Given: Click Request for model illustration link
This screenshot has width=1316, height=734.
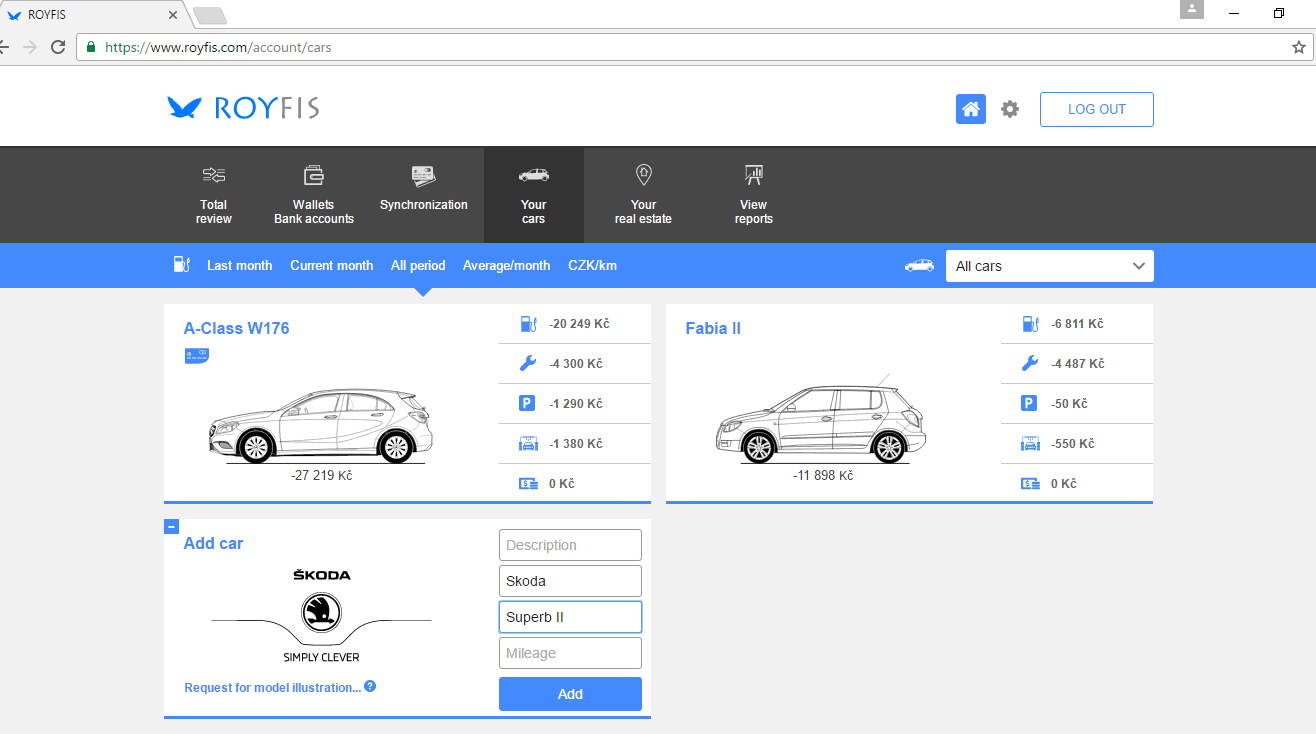Looking at the screenshot, I should pyautogui.click(x=273, y=688).
